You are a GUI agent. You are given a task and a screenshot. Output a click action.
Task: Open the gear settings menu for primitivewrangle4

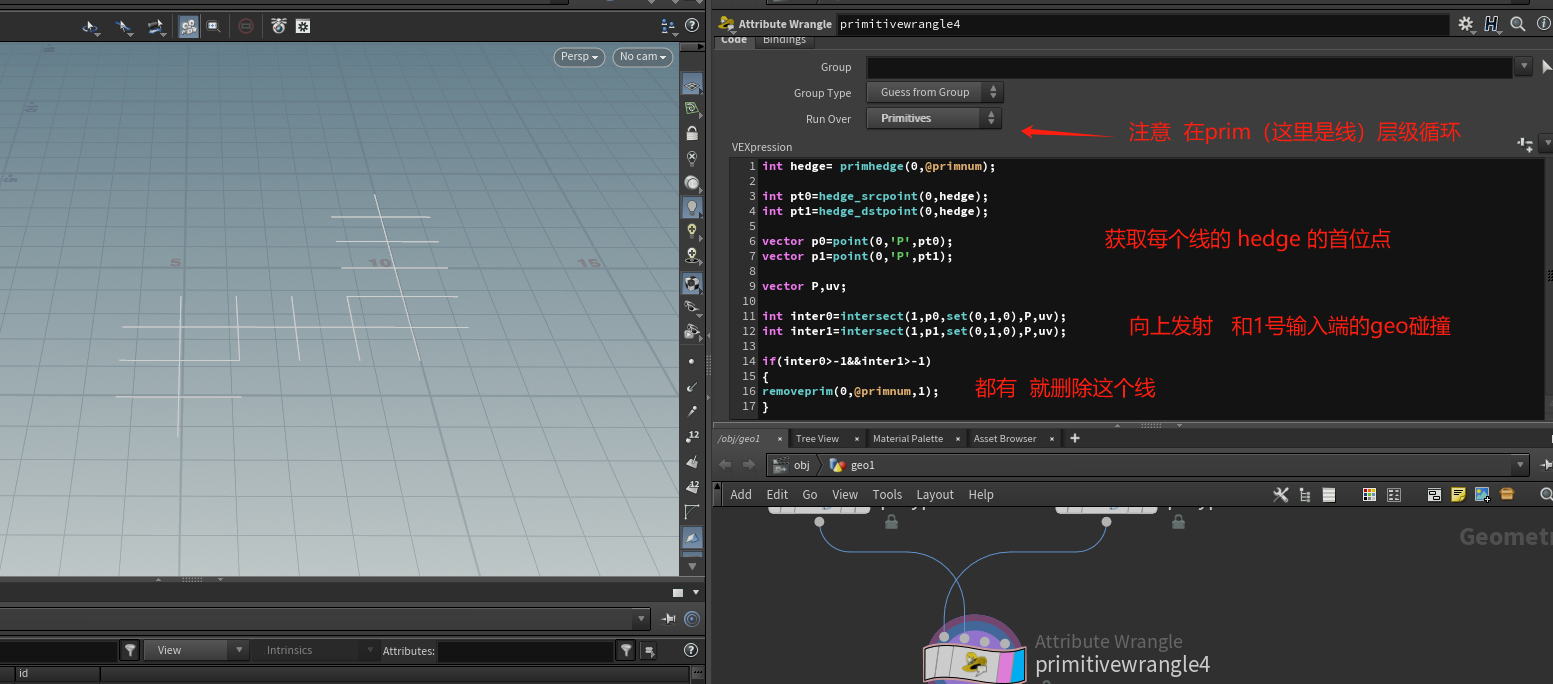pyautogui.click(x=1466, y=24)
